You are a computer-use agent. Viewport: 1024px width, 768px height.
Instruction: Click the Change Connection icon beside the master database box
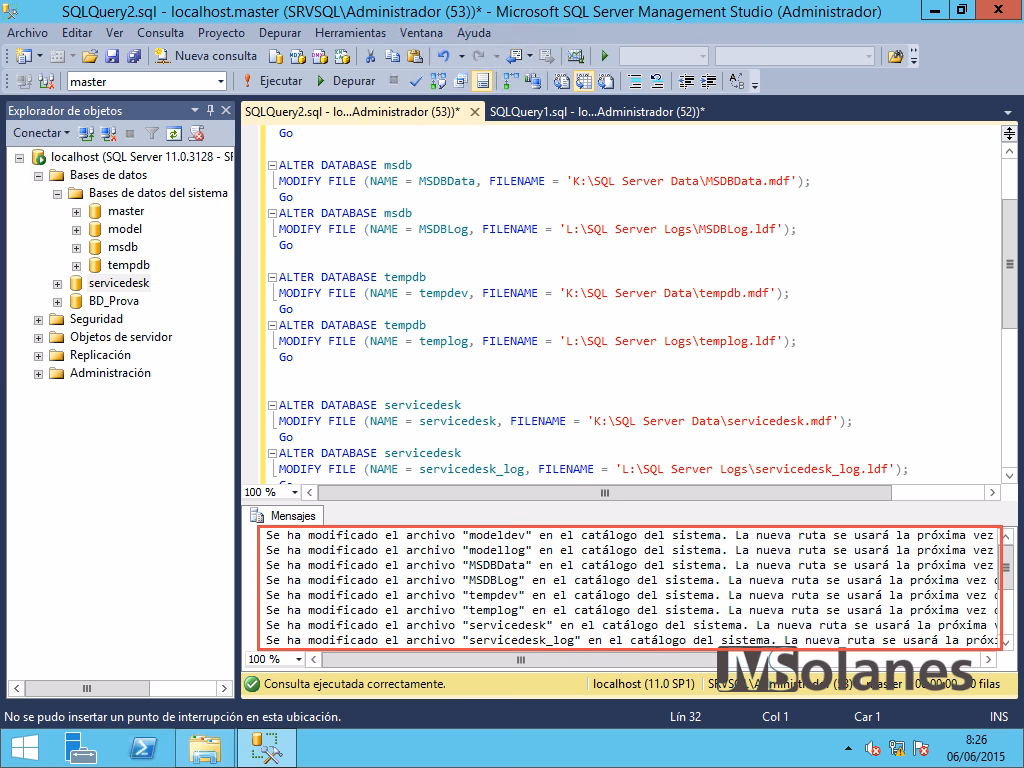point(46,82)
